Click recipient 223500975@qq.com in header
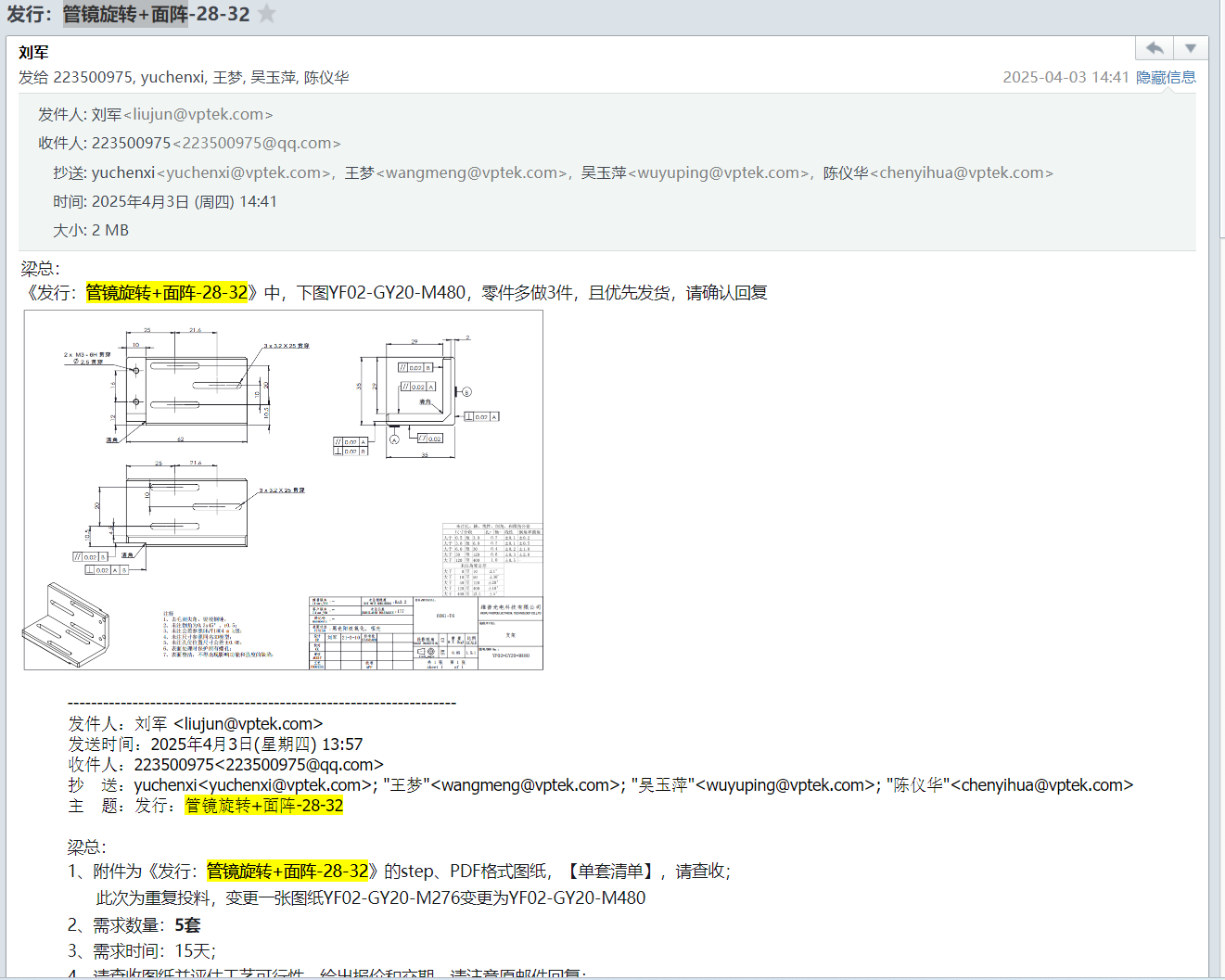The height and width of the screenshot is (980, 1225). tap(257, 143)
